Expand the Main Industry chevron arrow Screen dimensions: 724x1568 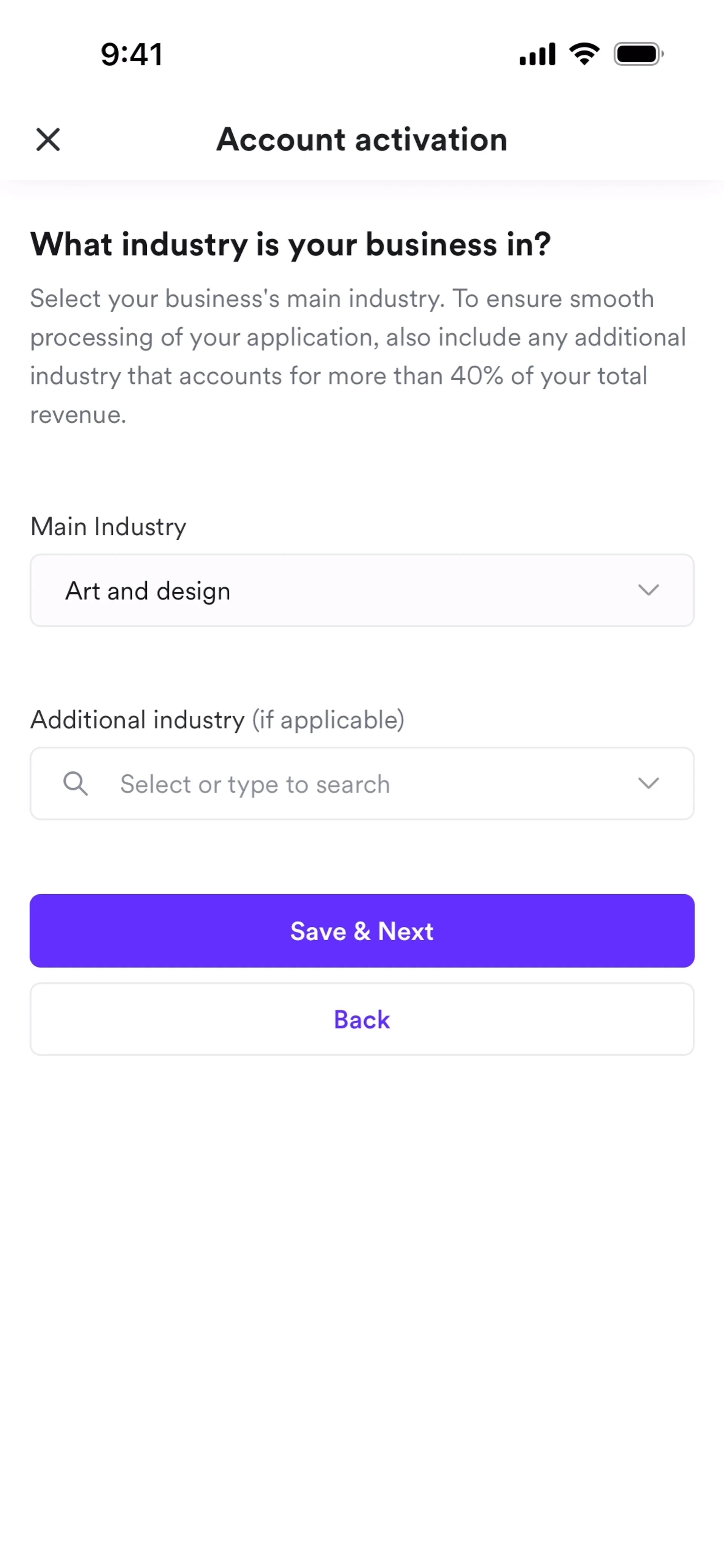(649, 590)
